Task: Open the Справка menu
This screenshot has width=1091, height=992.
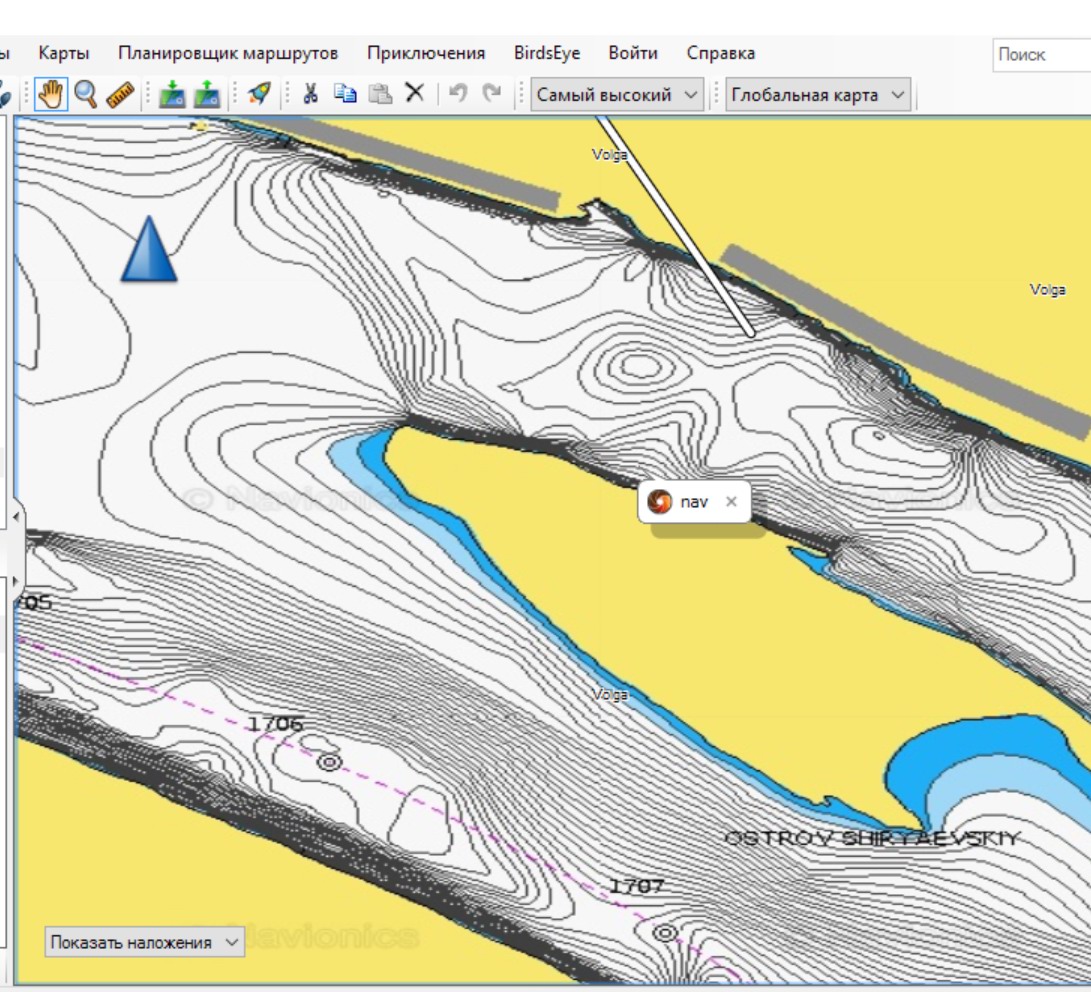Action: coord(721,53)
